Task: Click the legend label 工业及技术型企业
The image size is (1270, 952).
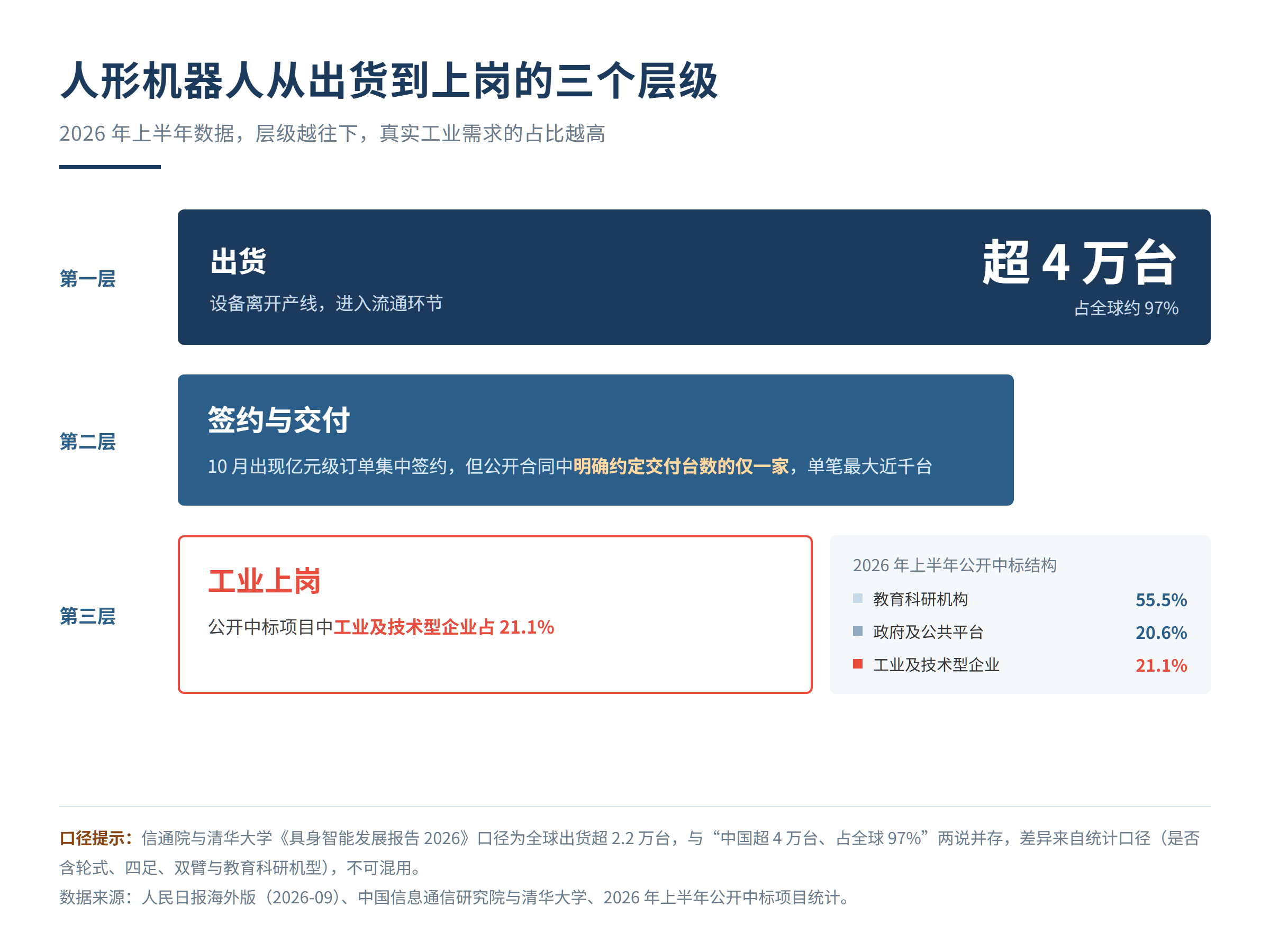Action: (937, 664)
